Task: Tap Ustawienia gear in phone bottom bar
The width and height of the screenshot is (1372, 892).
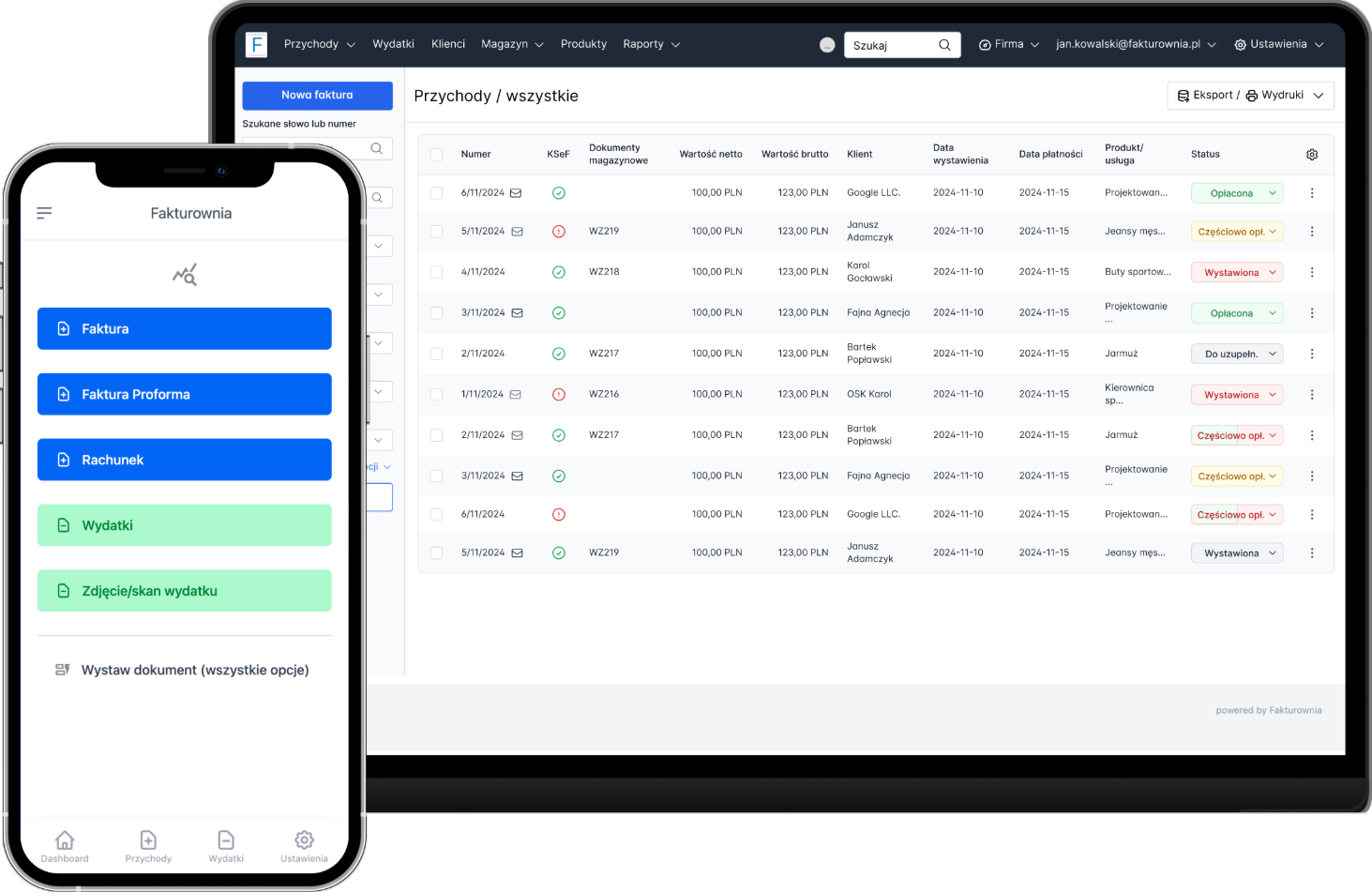Action: (304, 839)
